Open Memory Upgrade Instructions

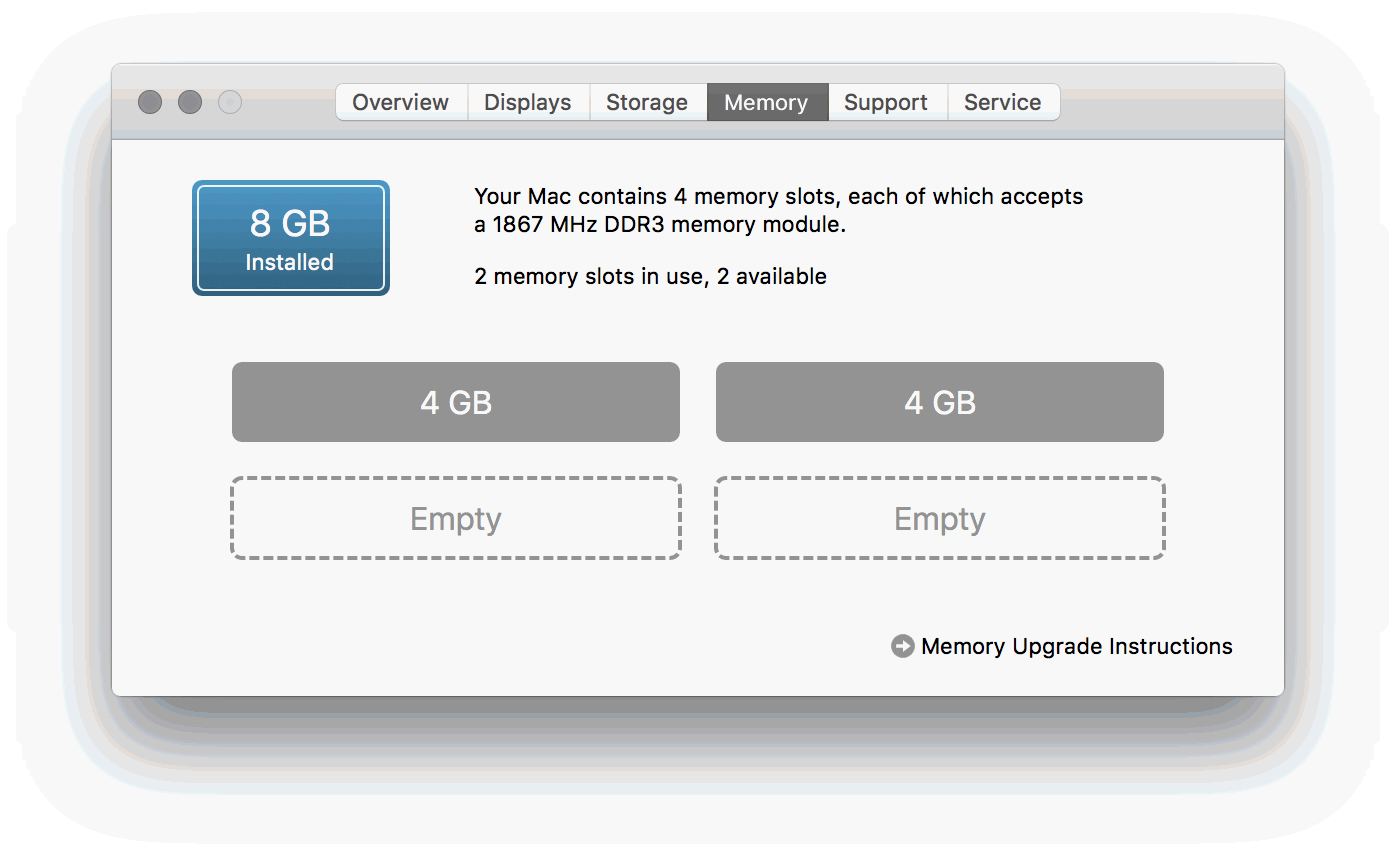(1076, 646)
